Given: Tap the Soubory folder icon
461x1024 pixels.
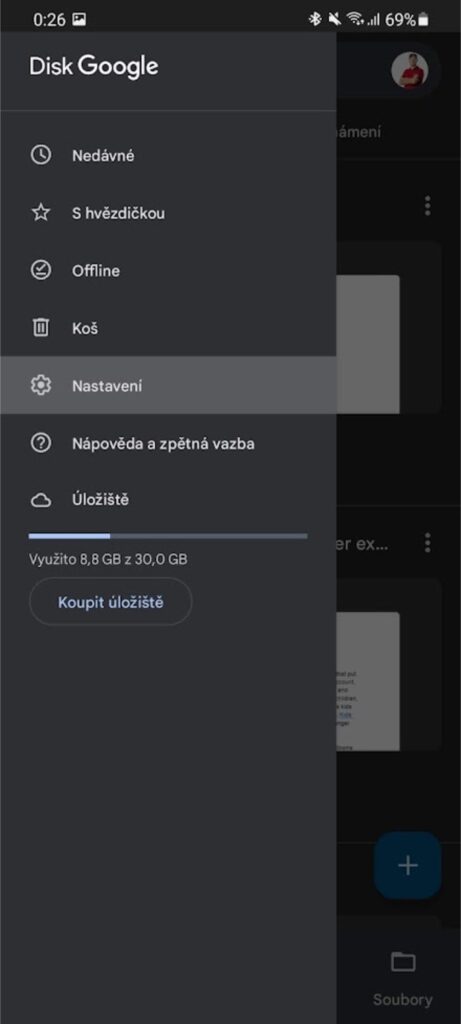Looking at the screenshot, I should point(403,961).
